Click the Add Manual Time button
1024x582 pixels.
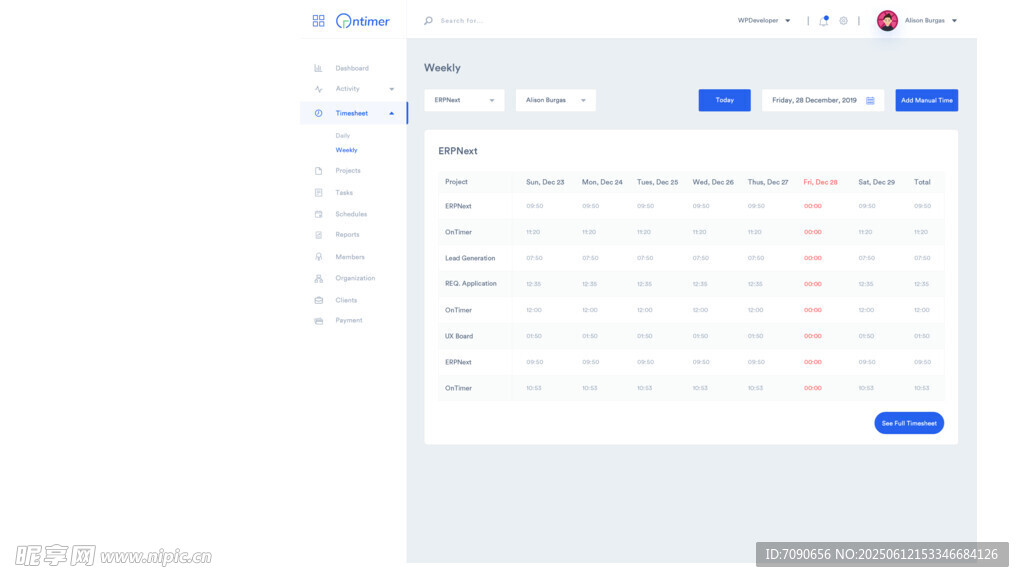coord(926,100)
